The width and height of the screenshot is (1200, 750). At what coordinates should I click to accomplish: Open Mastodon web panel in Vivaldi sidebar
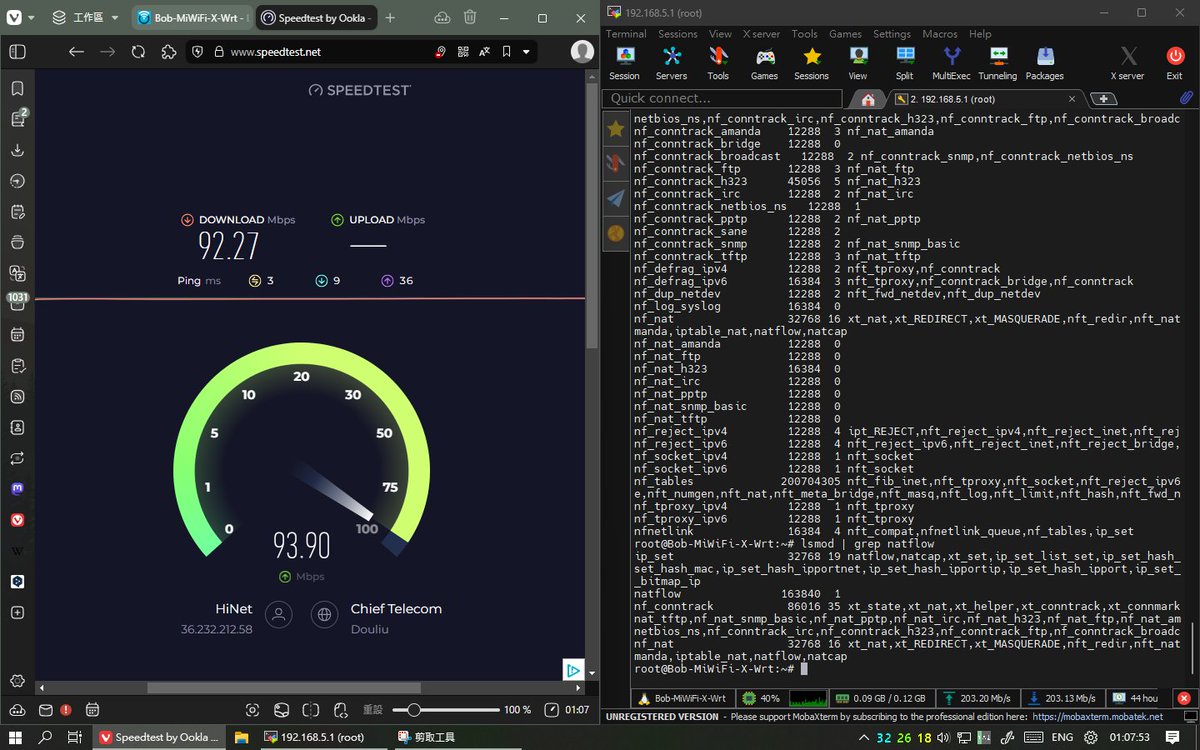coord(17,489)
